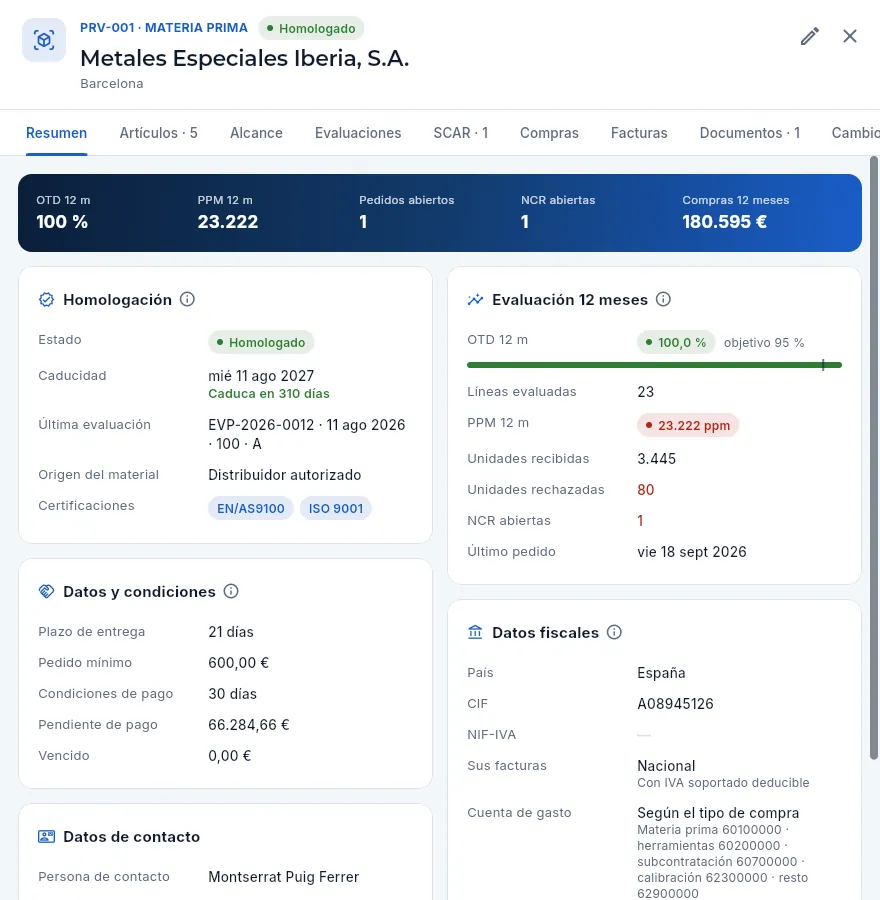This screenshot has width=880, height=900.
Task: Click the Compras 12 meses 180.595 € figure
Action: click(724, 222)
